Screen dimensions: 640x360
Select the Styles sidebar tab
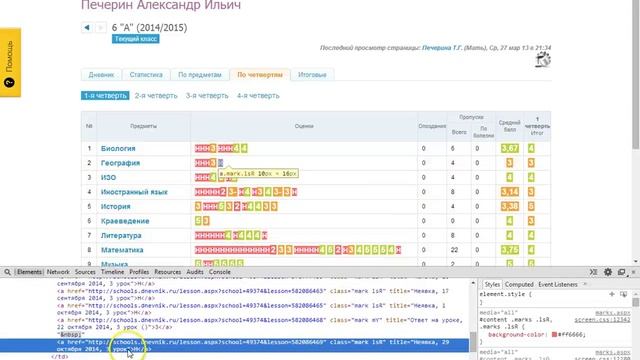pyautogui.click(x=492, y=284)
